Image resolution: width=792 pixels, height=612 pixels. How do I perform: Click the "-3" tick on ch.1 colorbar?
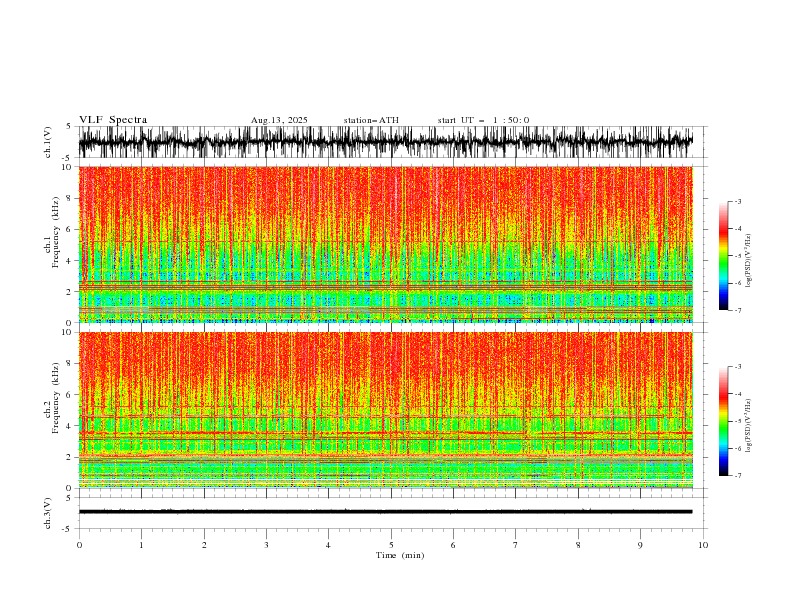coord(738,201)
